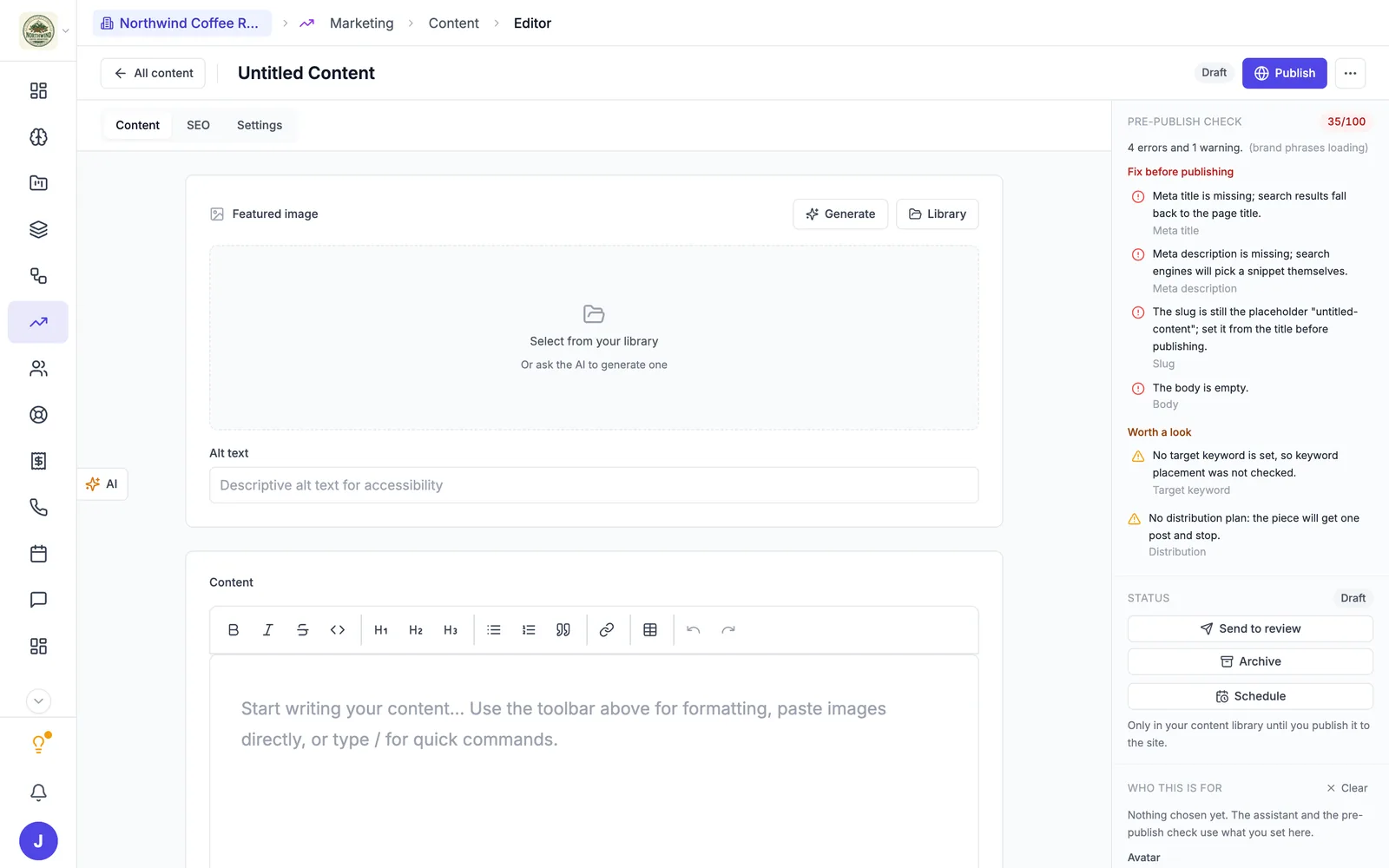Open the AI assistant side tab
The width and height of the screenshot is (1389, 868).
[102, 484]
